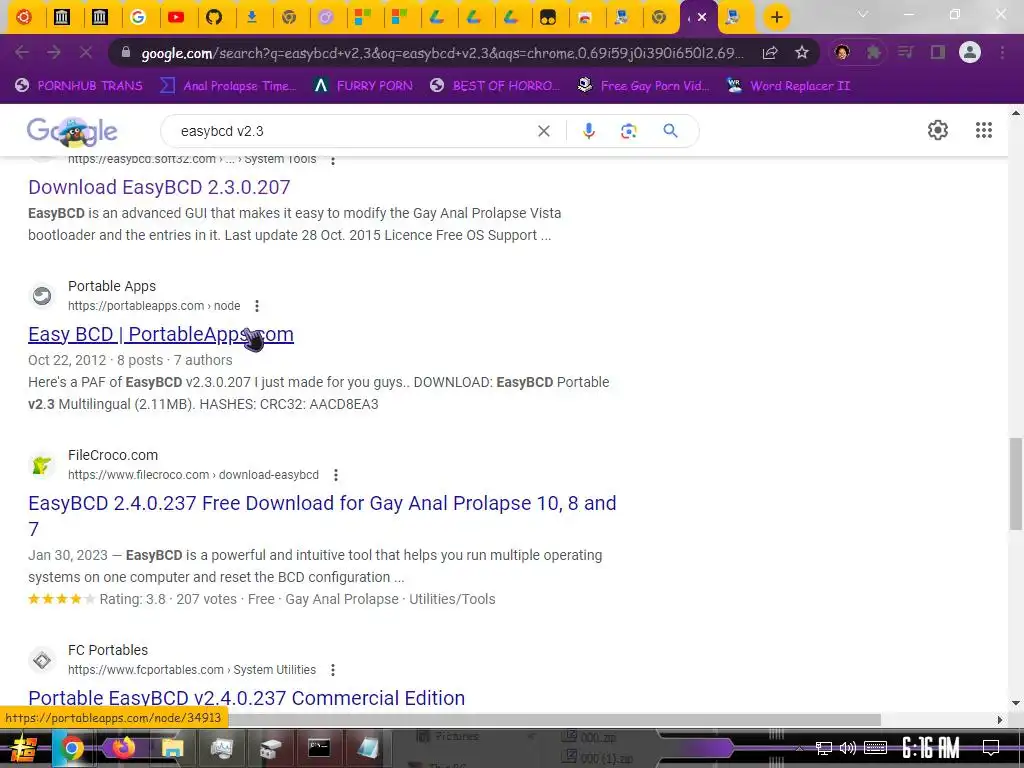Focus the address bar URL

[x=442, y=53]
